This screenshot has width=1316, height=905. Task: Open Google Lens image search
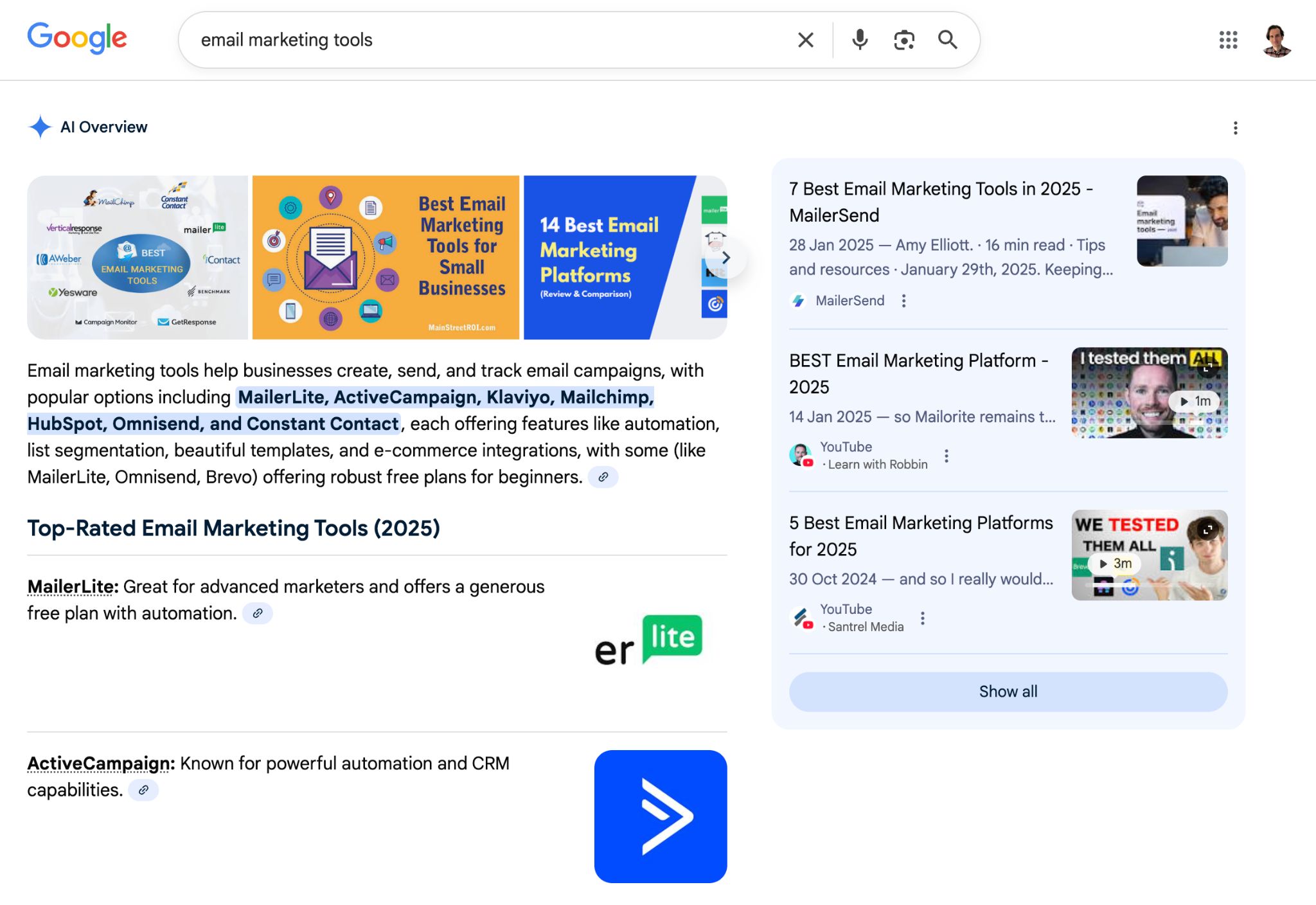pos(903,40)
